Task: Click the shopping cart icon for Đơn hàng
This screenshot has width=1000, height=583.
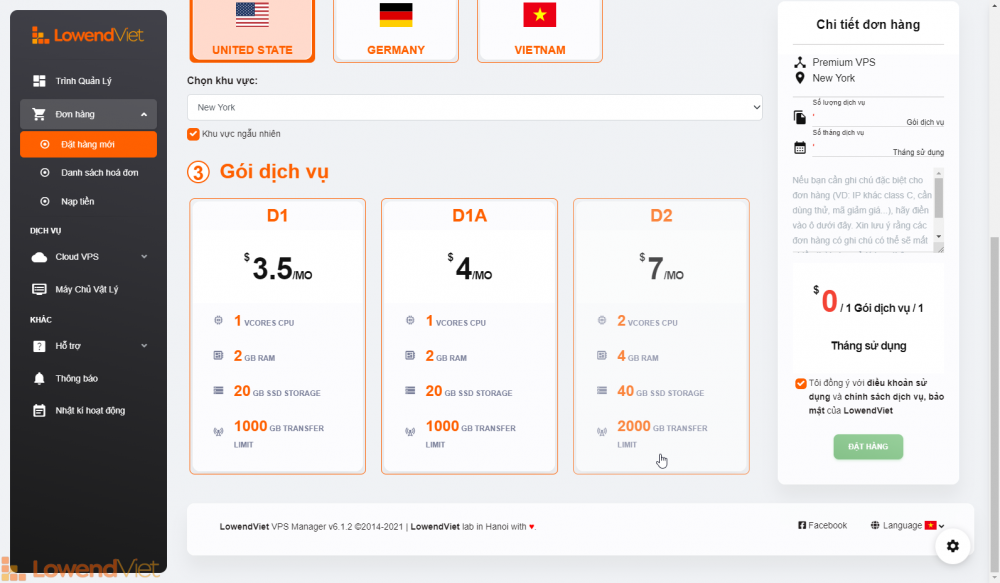Action: coord(39,114)
